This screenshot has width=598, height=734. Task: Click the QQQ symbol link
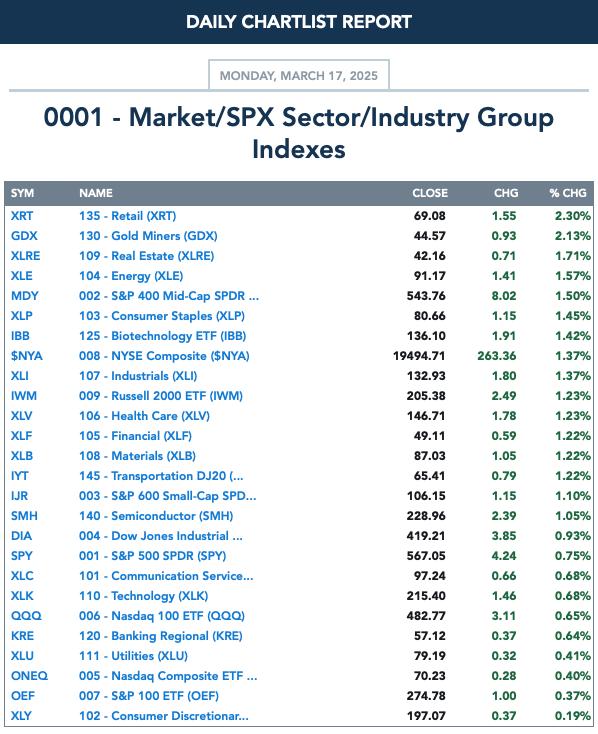(26, 616)
